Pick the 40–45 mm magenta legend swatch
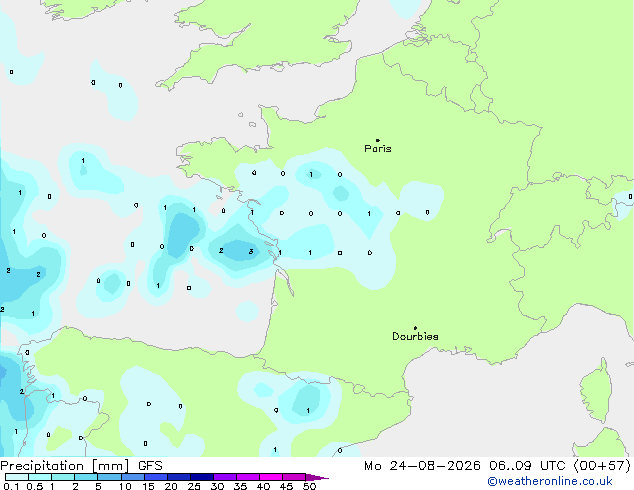This screenshot has width=634, height=490. [x=271, y=477]
